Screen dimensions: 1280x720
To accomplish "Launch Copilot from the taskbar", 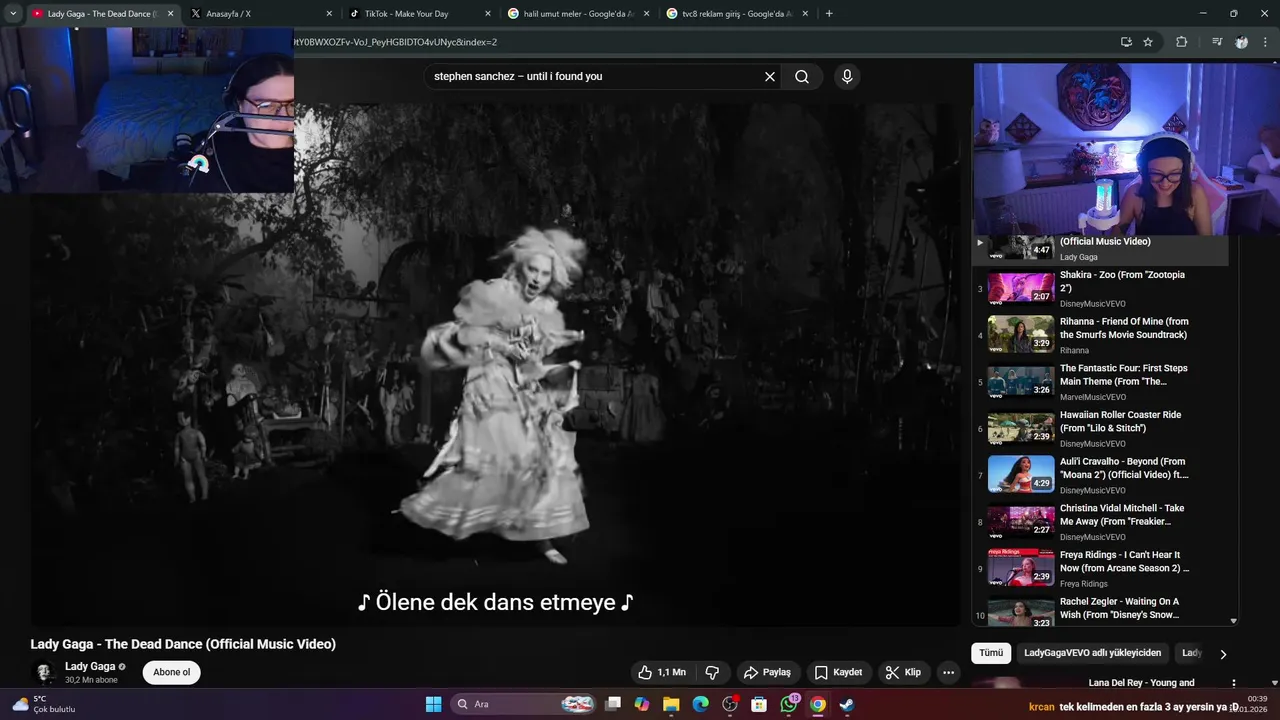I will click(x=642, y=704).
